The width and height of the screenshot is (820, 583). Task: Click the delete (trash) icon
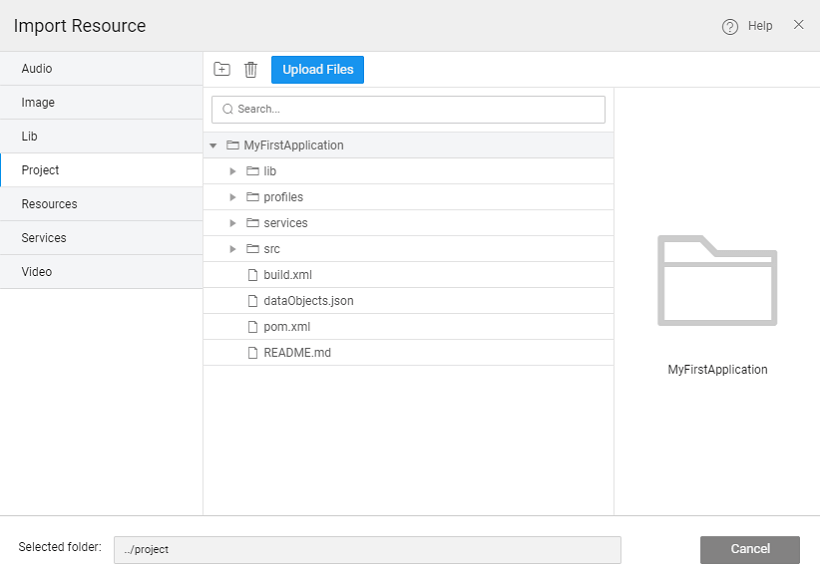[x=250, y=69]
